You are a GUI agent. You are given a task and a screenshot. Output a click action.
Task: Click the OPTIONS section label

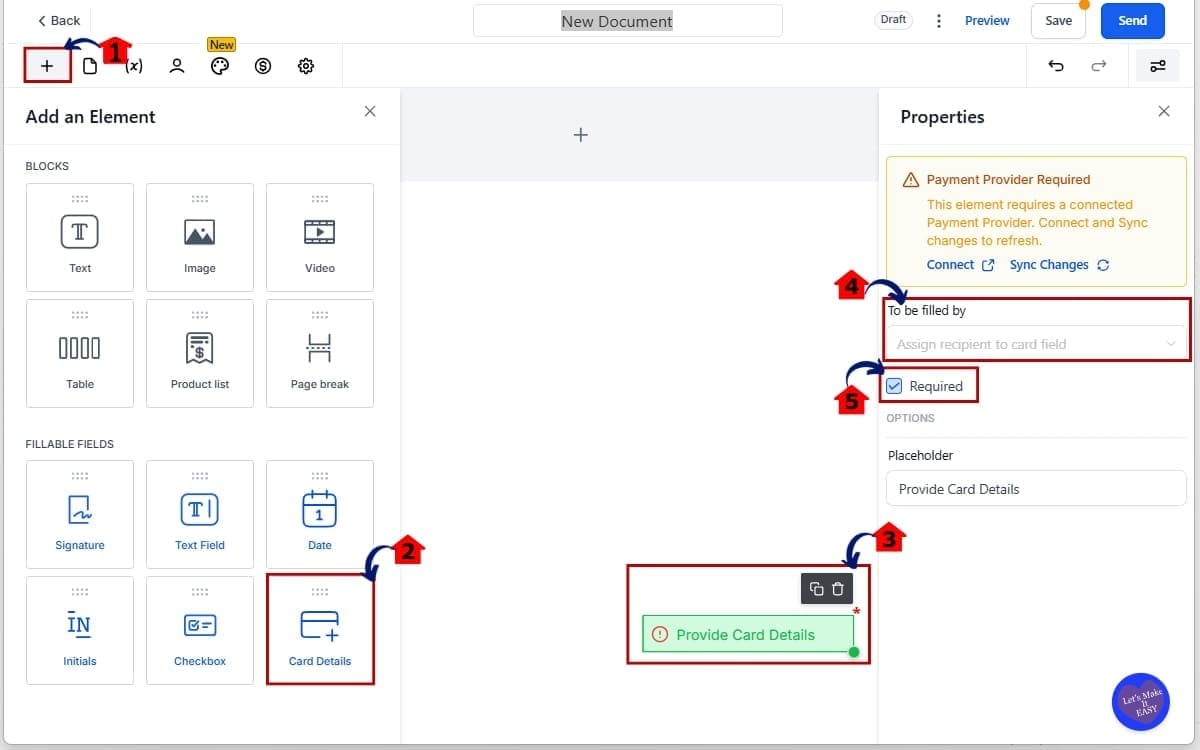pos(910,418)
